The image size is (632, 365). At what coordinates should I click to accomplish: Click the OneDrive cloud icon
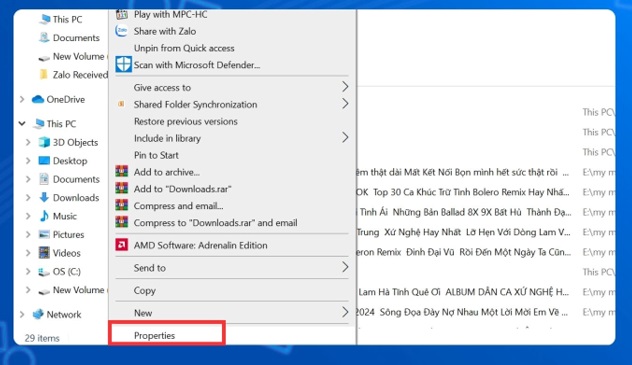click(x=38, y=99)
